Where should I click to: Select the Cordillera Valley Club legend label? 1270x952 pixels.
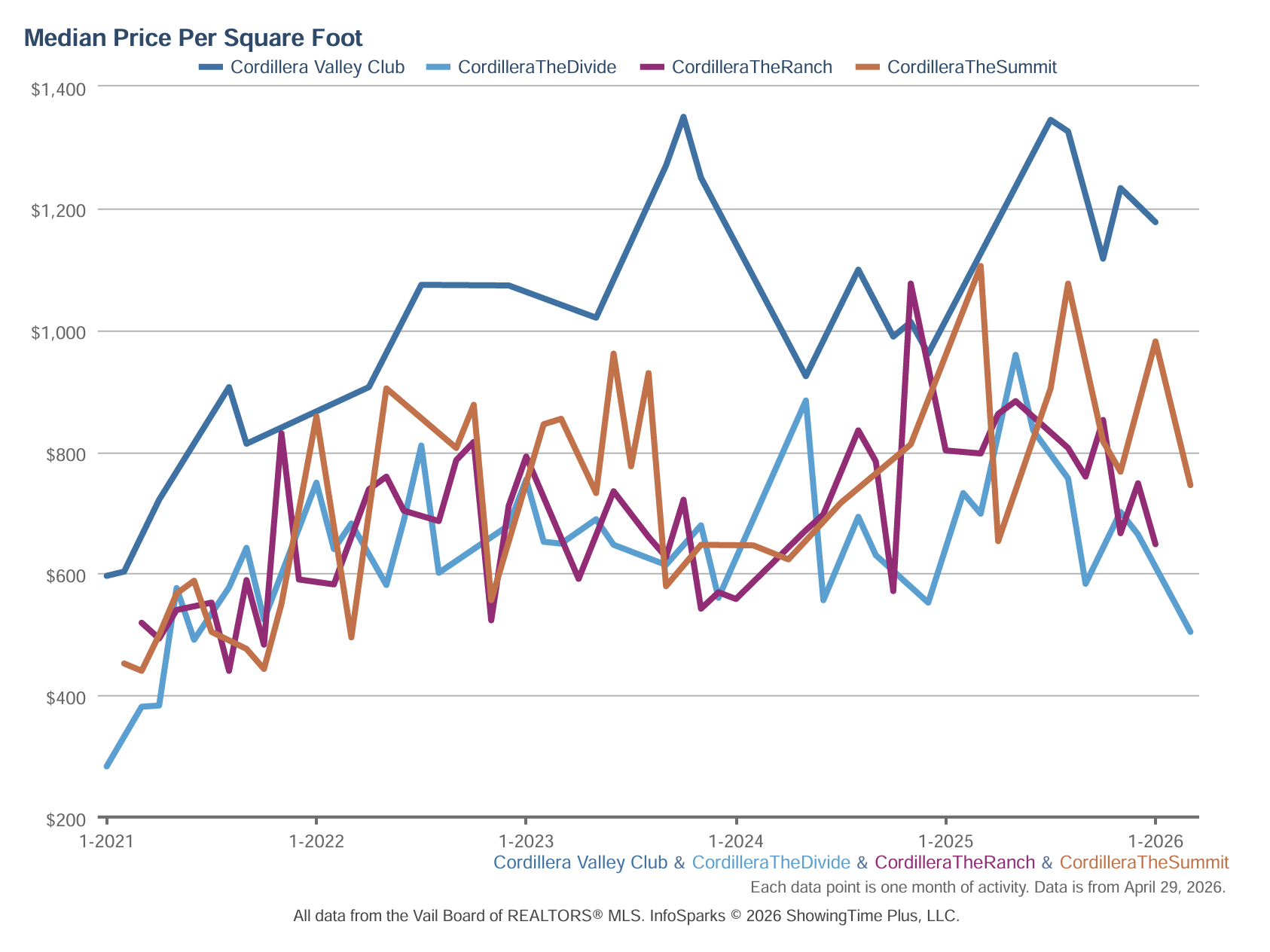(317, 67)
